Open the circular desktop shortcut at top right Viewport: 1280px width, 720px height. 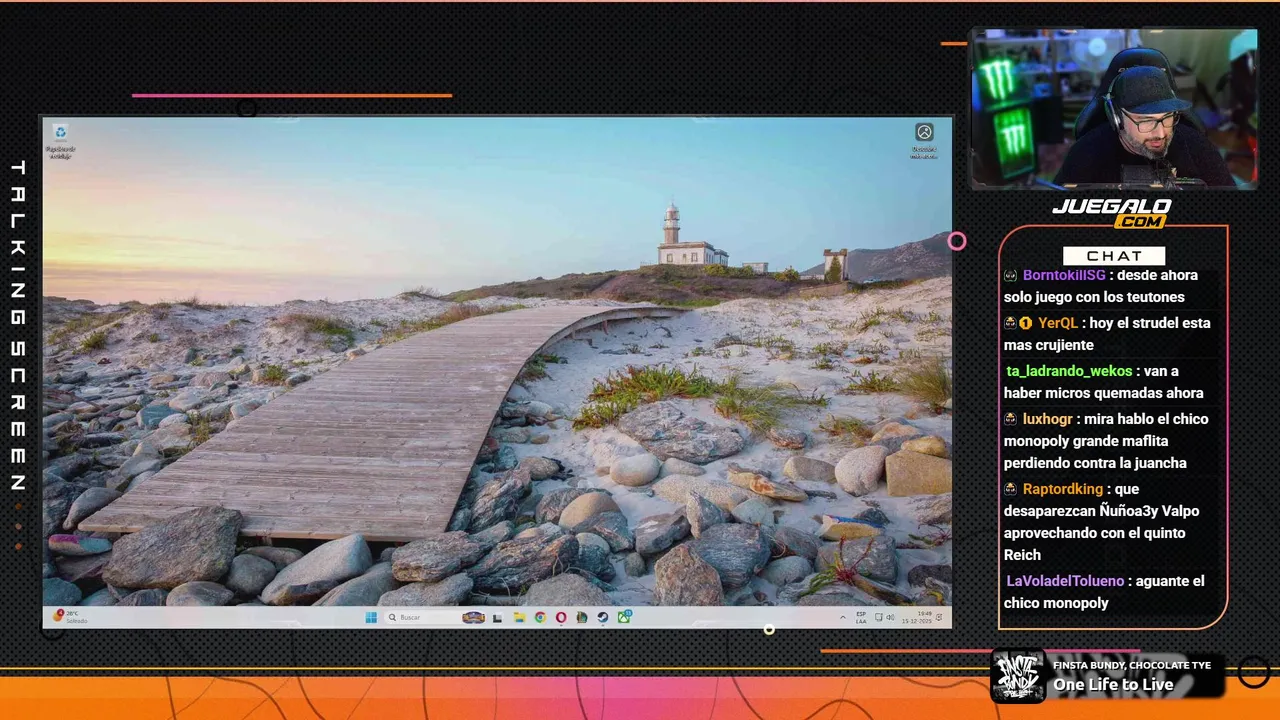(924, 140)
